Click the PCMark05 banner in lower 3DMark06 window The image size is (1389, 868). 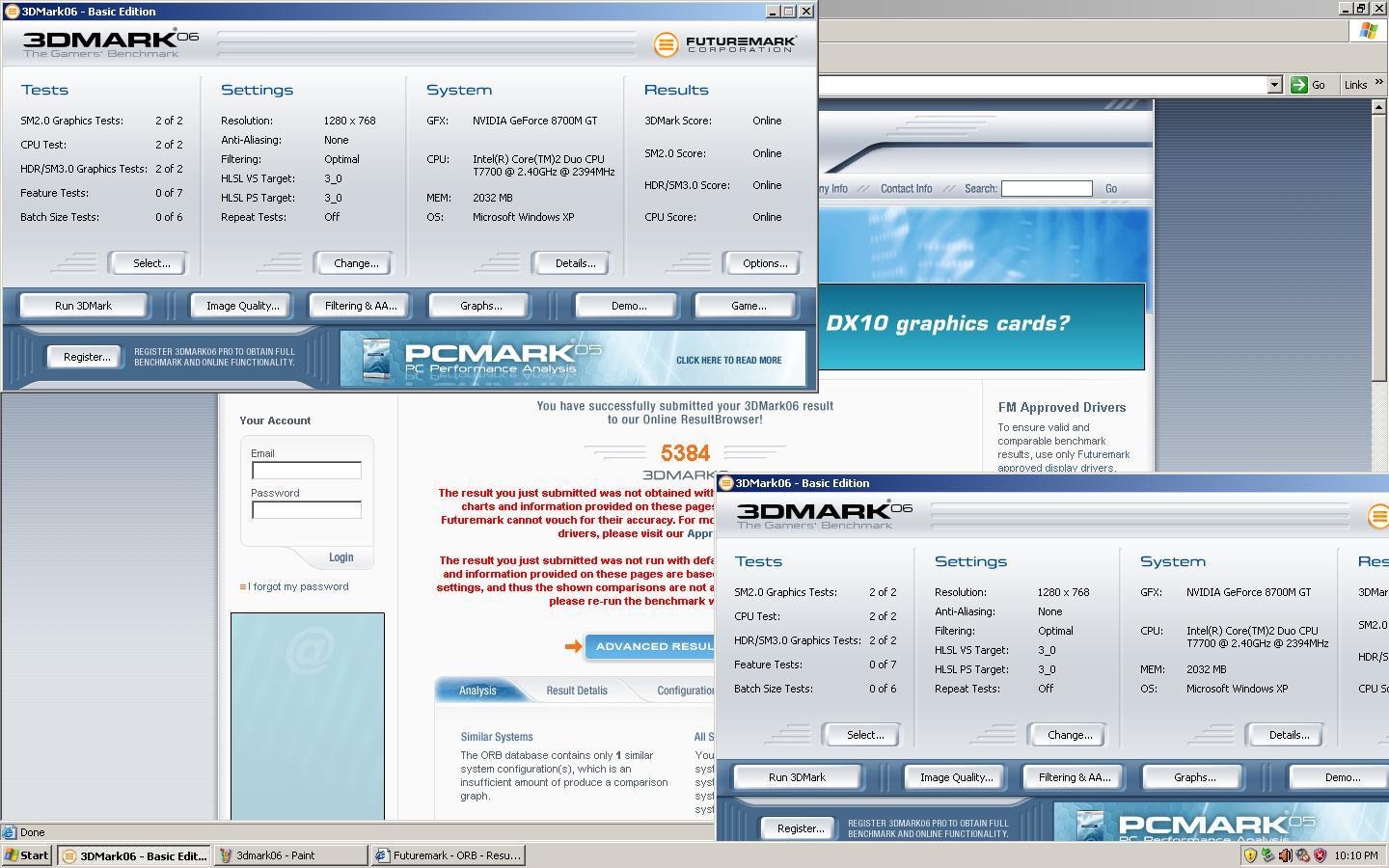(x=1221, y=821)
